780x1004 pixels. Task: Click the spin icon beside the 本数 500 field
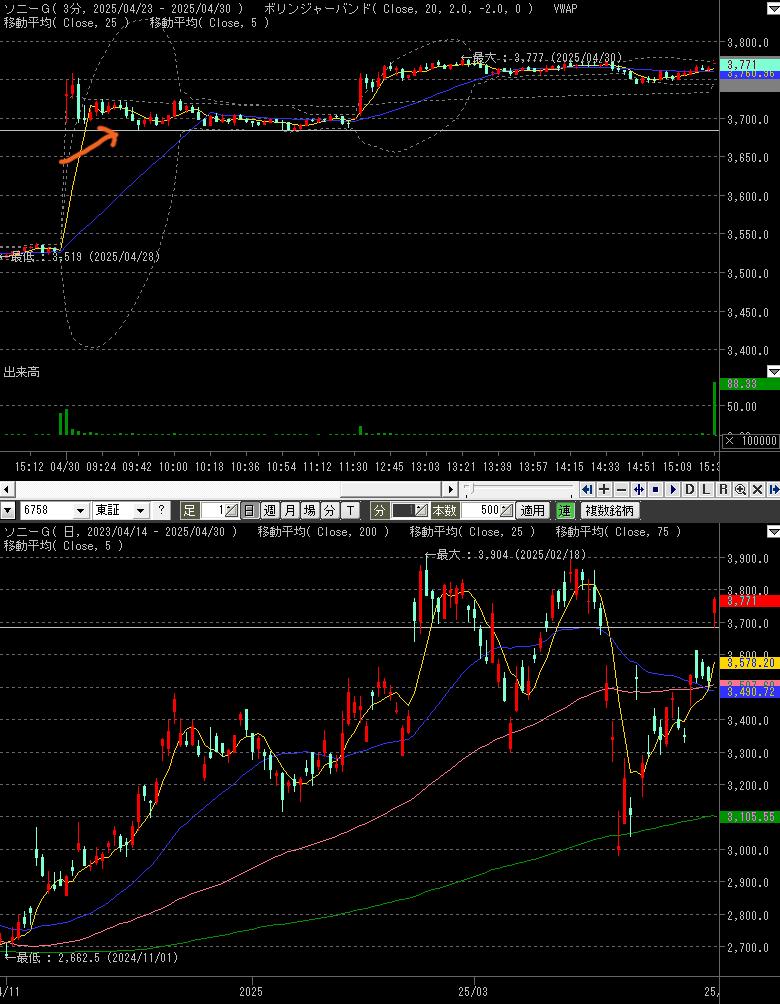tap(507, 510)
